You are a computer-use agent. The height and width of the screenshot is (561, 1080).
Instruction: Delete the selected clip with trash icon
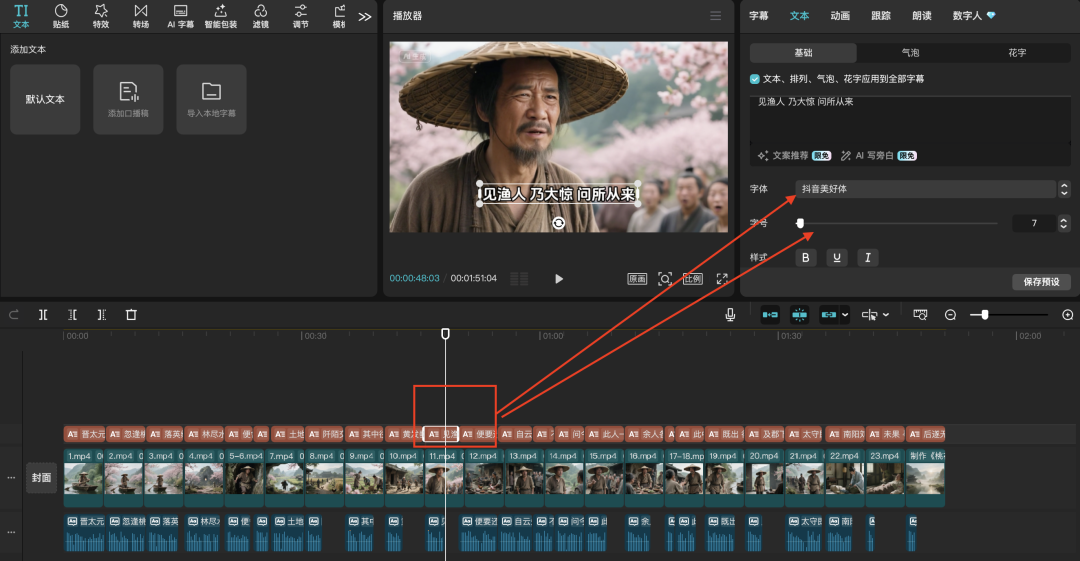pos(131,315)
